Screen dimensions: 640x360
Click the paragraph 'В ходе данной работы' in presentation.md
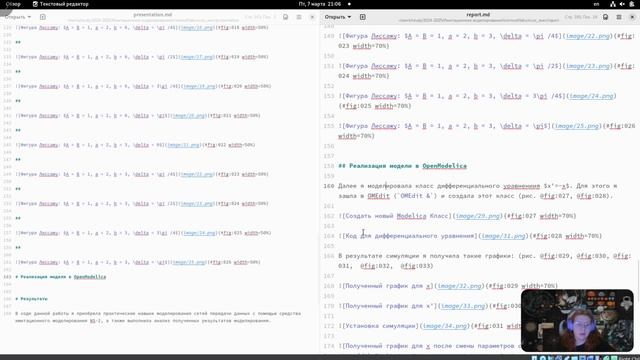(158, 317)
